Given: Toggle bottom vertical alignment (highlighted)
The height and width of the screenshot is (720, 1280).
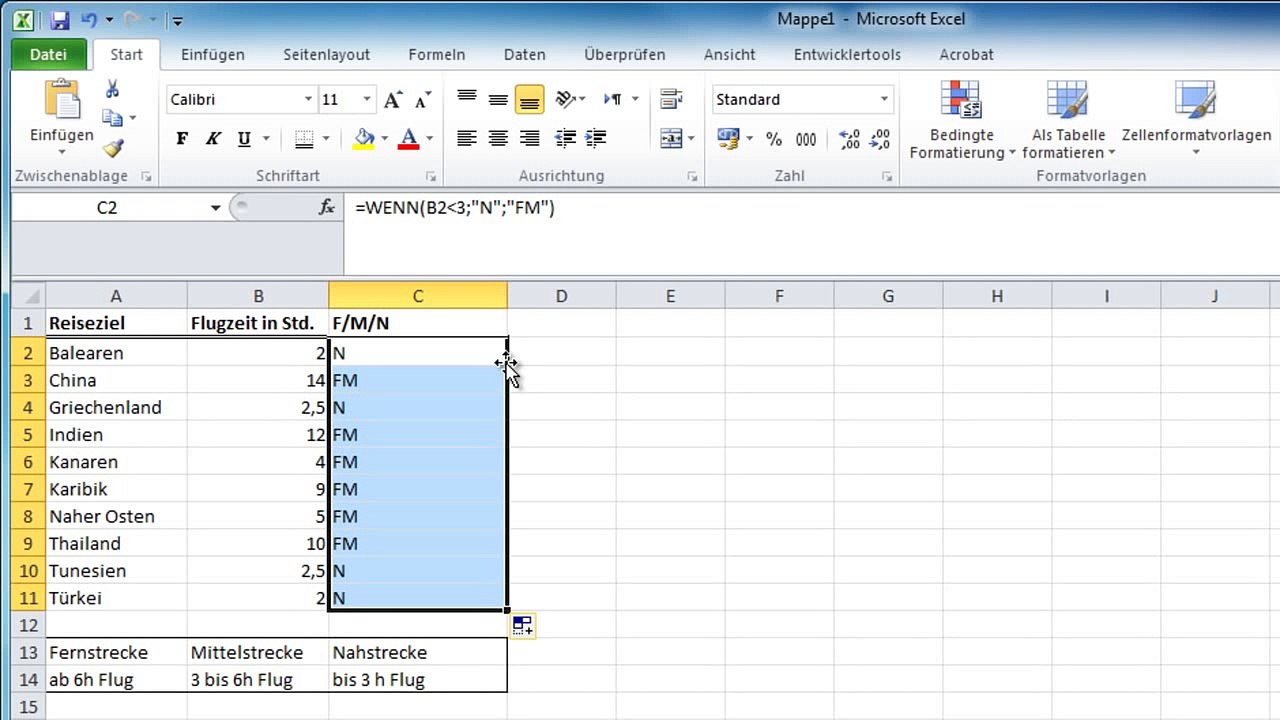Looking at the screenshot, I should point(529,99).
